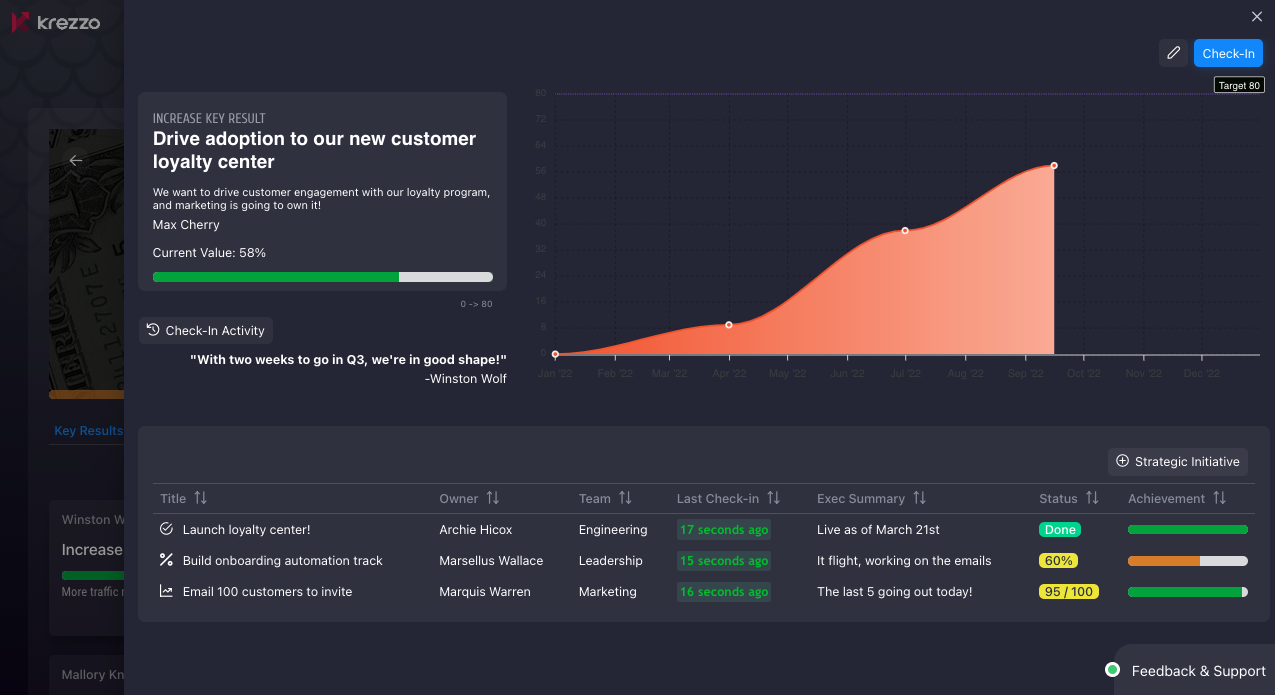Sort the table by Status
Viewport: 1275px width, 695px height.
point(1092,498)
